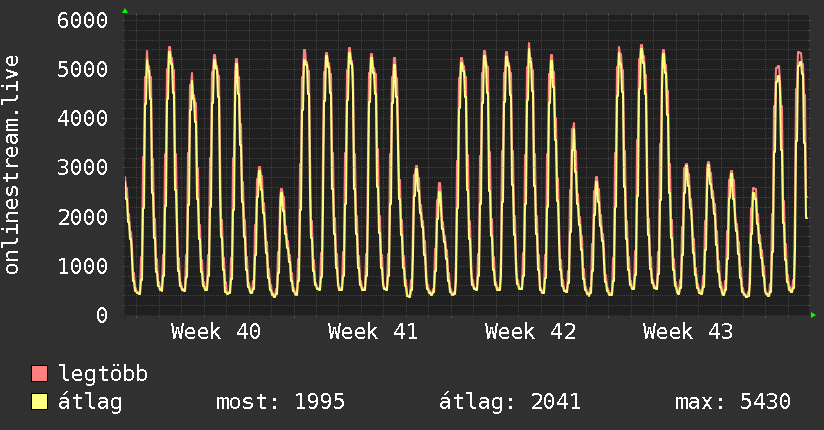Click the yellow átlag legend swatch
The width and height of the screenshot is (824, 430).
pyautogui.click(x=40, y=402)
